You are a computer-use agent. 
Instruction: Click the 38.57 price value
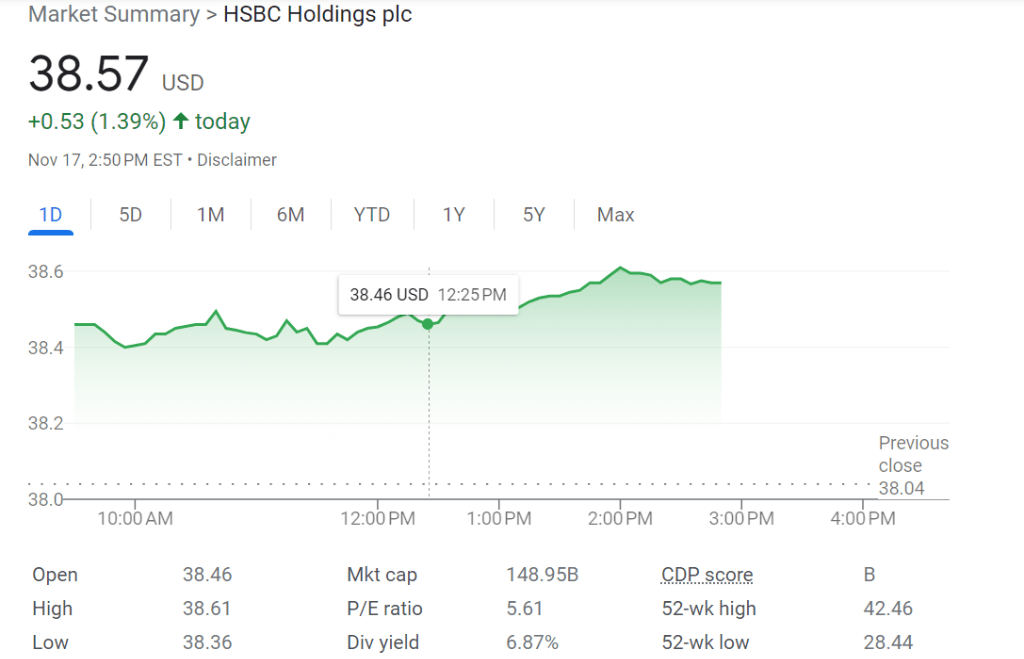89,75
